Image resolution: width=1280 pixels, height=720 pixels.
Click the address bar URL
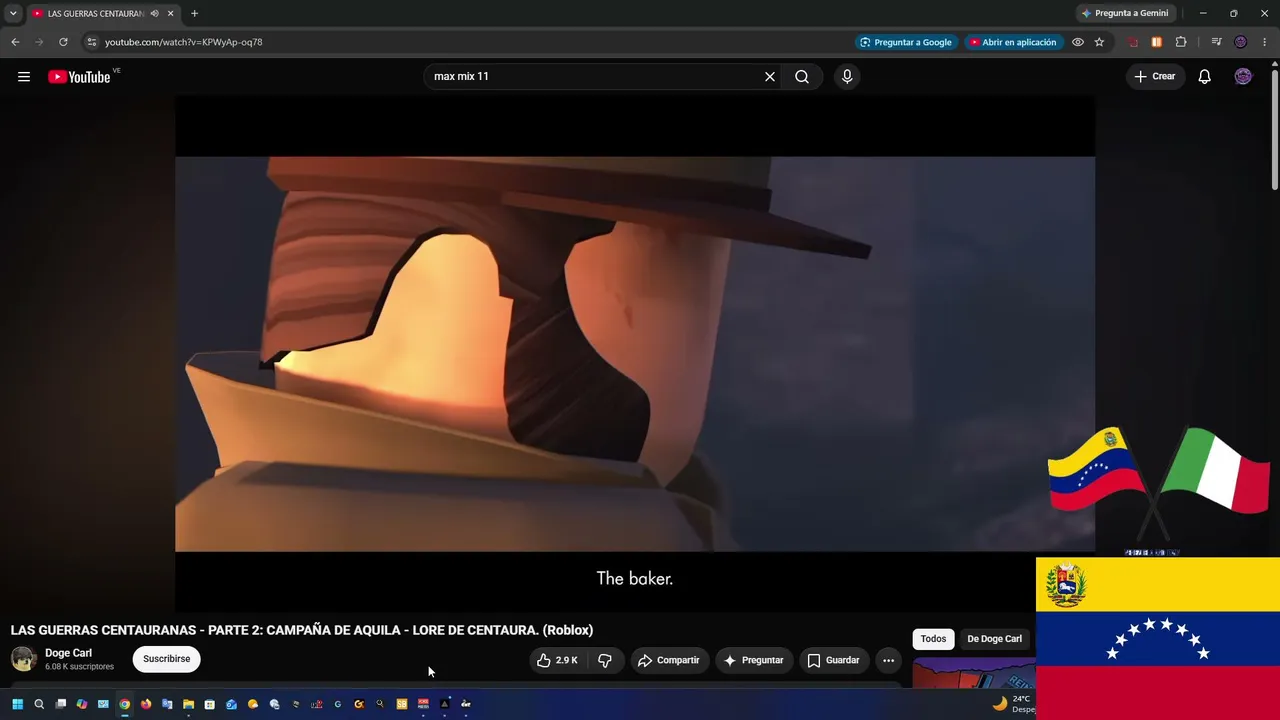pyautogui.click(x=184, y=42)
